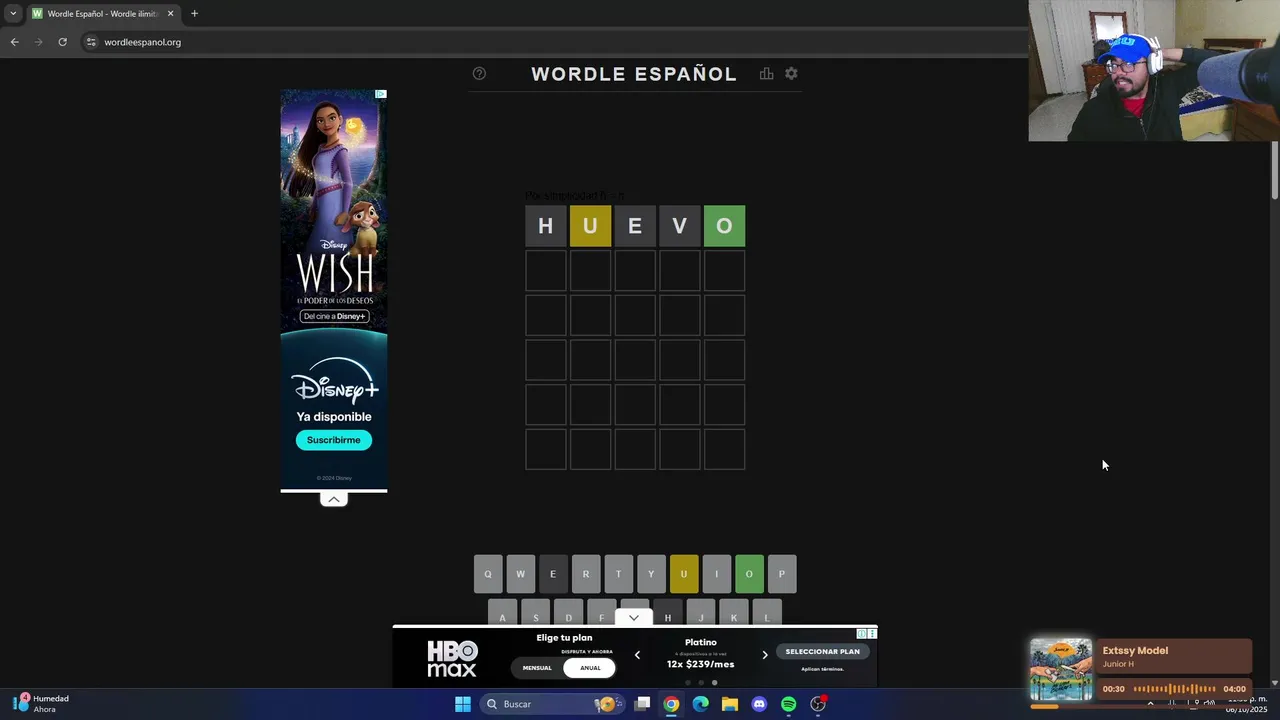Image resolution: width=1280 pixels, height=720 pixels.
Task: Tap the green O key on the keyboard
Action: [x=749, y=574]
